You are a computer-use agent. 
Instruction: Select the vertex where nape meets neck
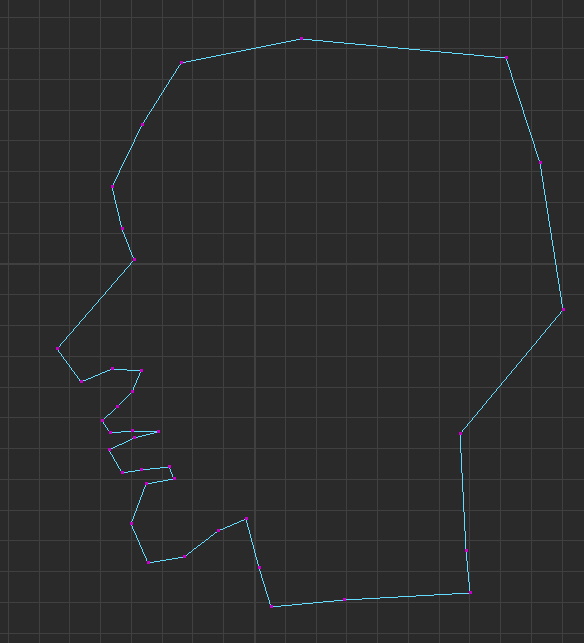461,433
